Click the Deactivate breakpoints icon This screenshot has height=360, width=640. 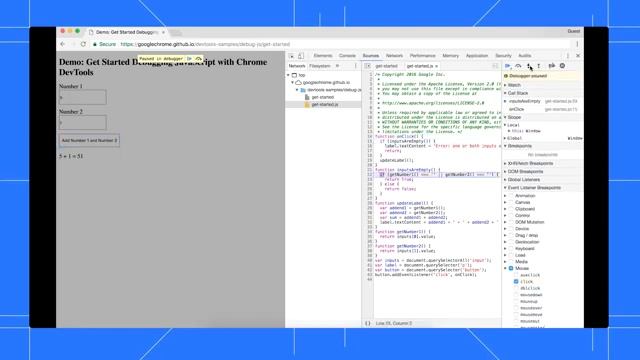[x=552, y=66]
